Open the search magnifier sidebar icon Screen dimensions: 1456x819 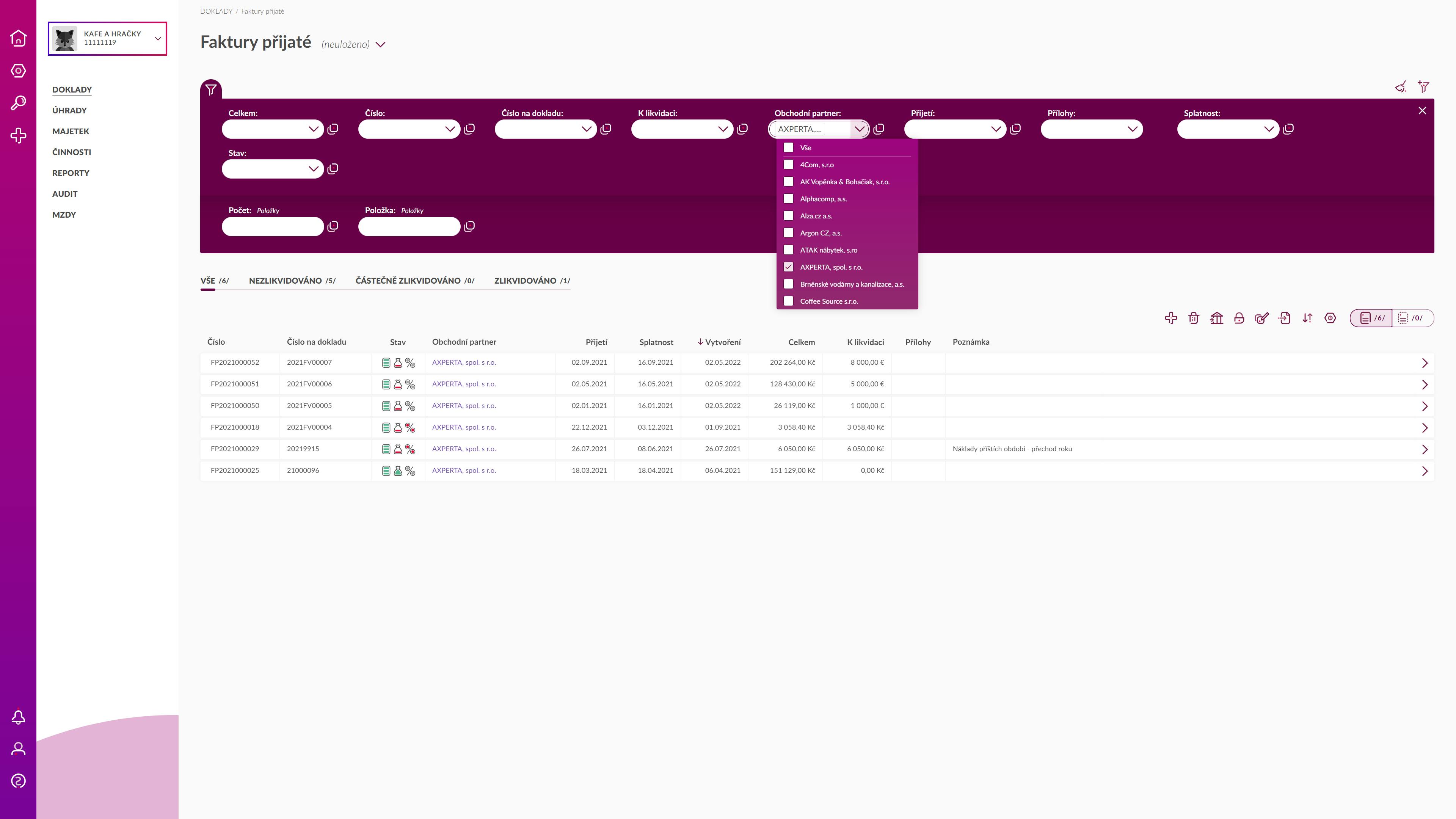pos(18,103)
